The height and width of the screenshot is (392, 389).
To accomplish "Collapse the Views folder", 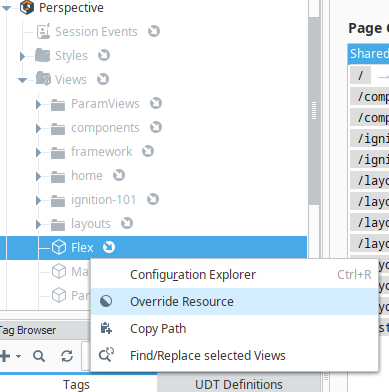I will tap(22, 80).
